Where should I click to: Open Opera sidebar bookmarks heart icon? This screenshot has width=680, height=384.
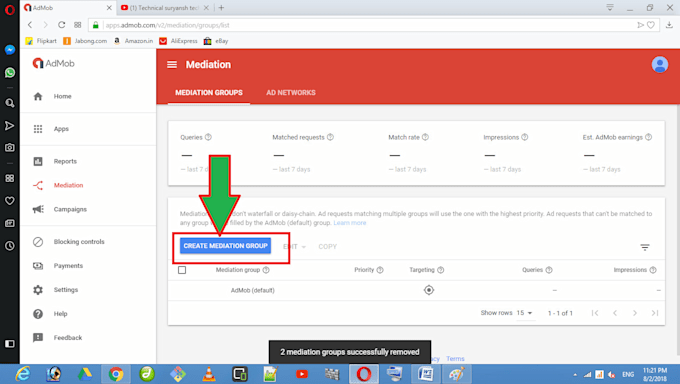tap(10, 200)
